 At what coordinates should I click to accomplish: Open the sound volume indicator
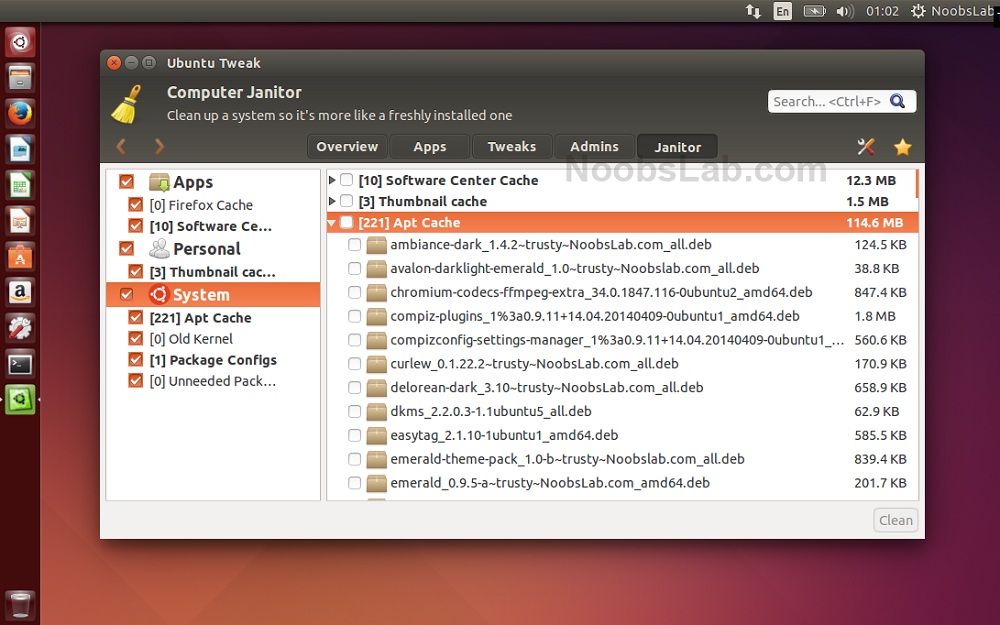point(845,11)
